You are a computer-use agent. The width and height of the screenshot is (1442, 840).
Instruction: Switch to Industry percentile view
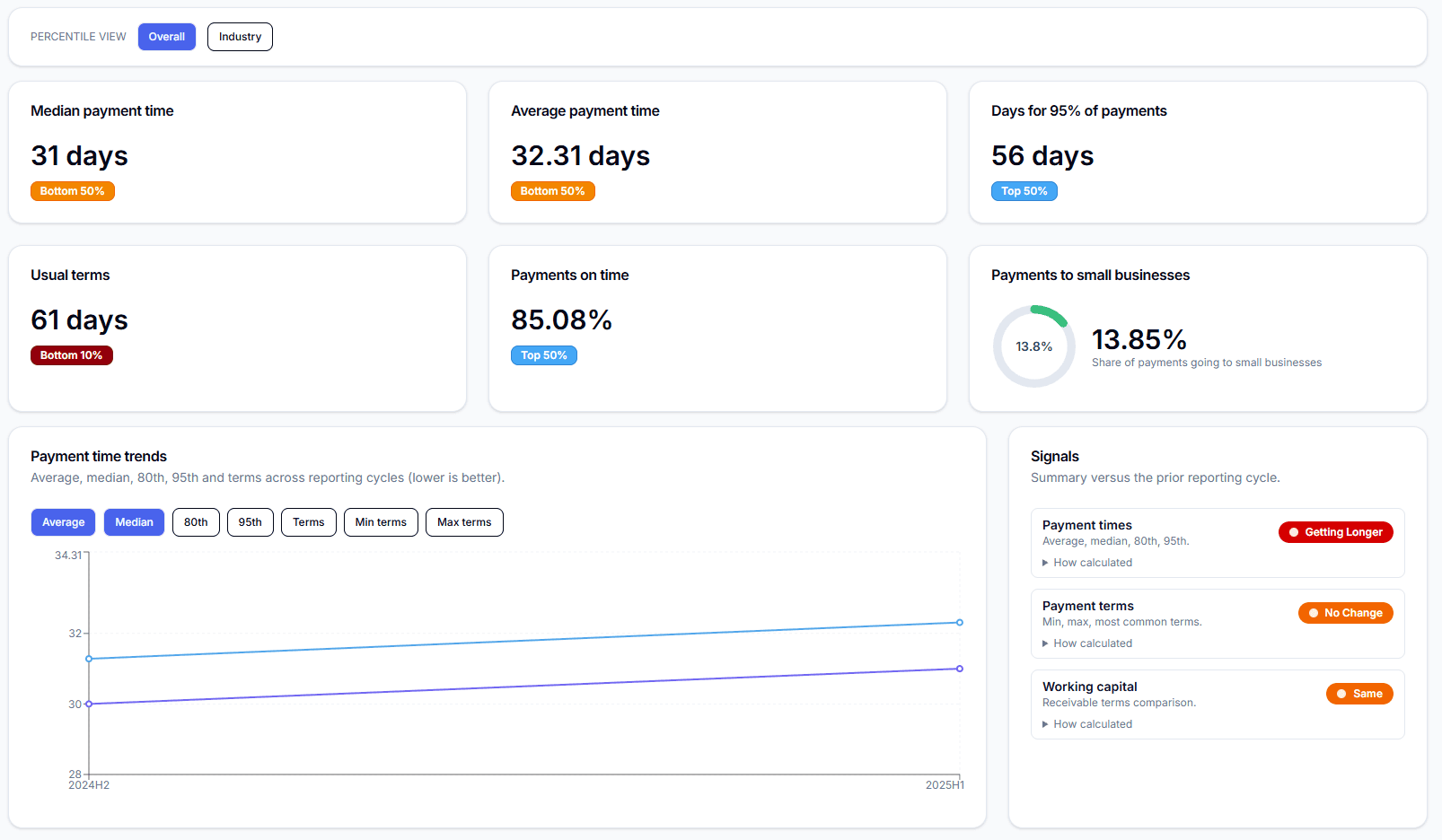click(x=240, y=37)
